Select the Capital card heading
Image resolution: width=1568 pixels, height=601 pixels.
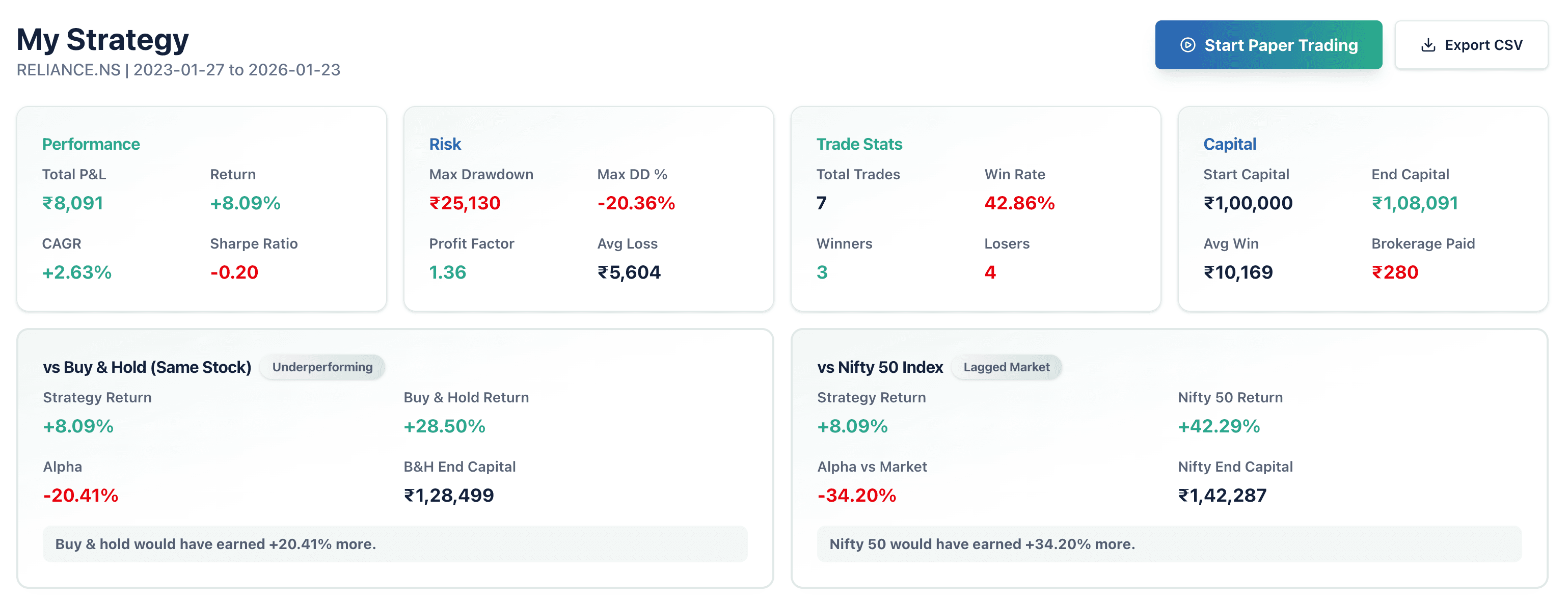pyautogui.click(x=1230, y=144)
